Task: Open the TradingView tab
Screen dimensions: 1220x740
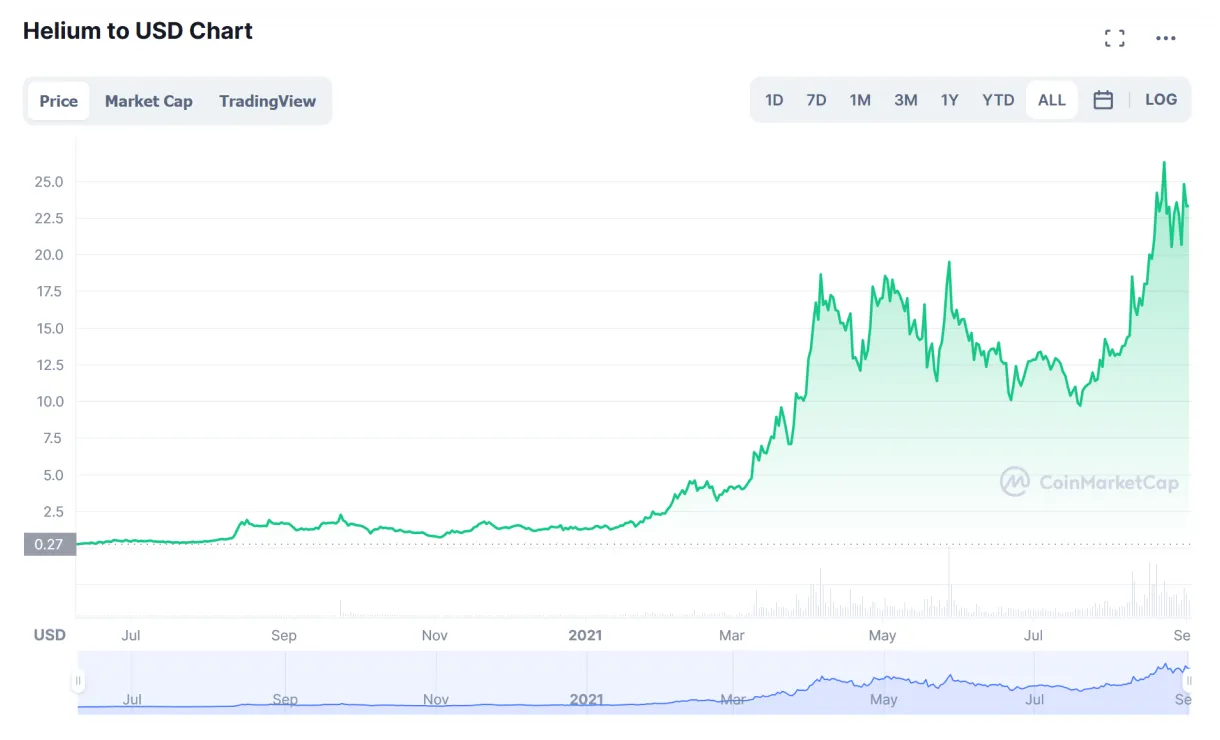Action: coord(267,101)
